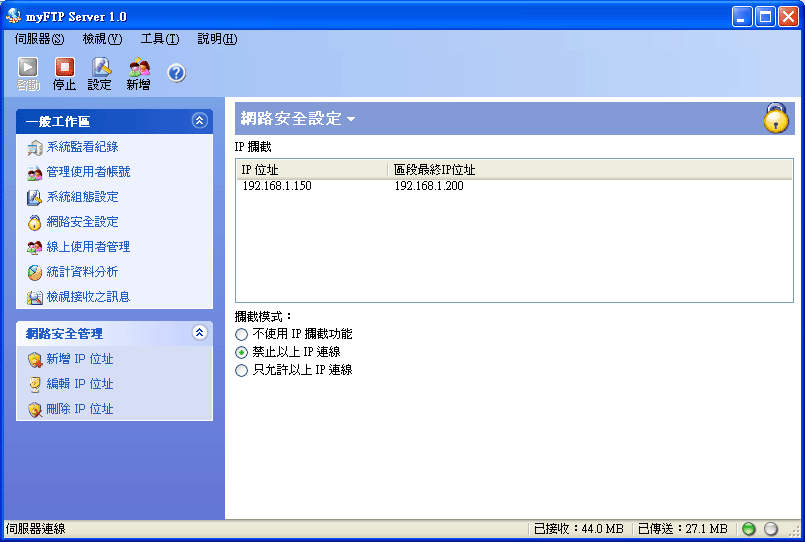Minimize the myFTP Server window
Screen dimensions: 805x542
741,17
